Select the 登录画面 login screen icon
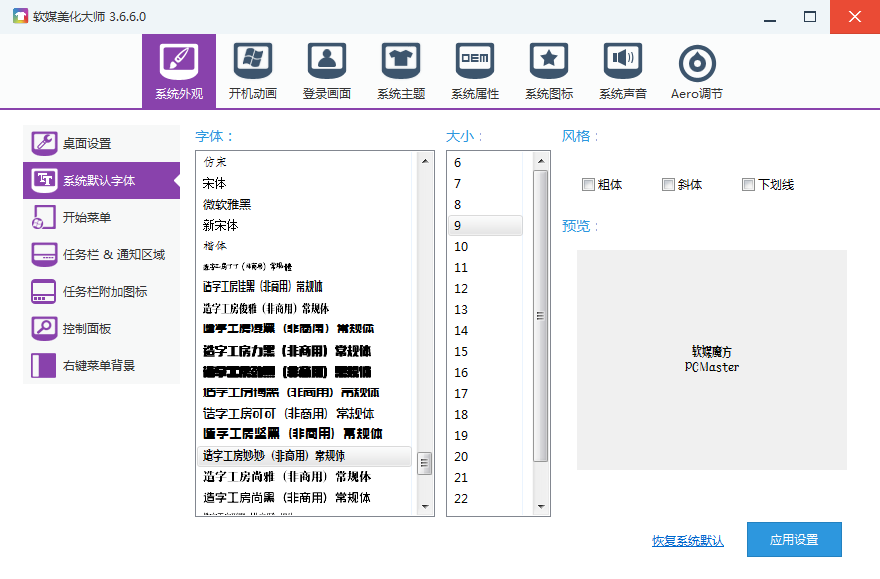 pos(326,71)
